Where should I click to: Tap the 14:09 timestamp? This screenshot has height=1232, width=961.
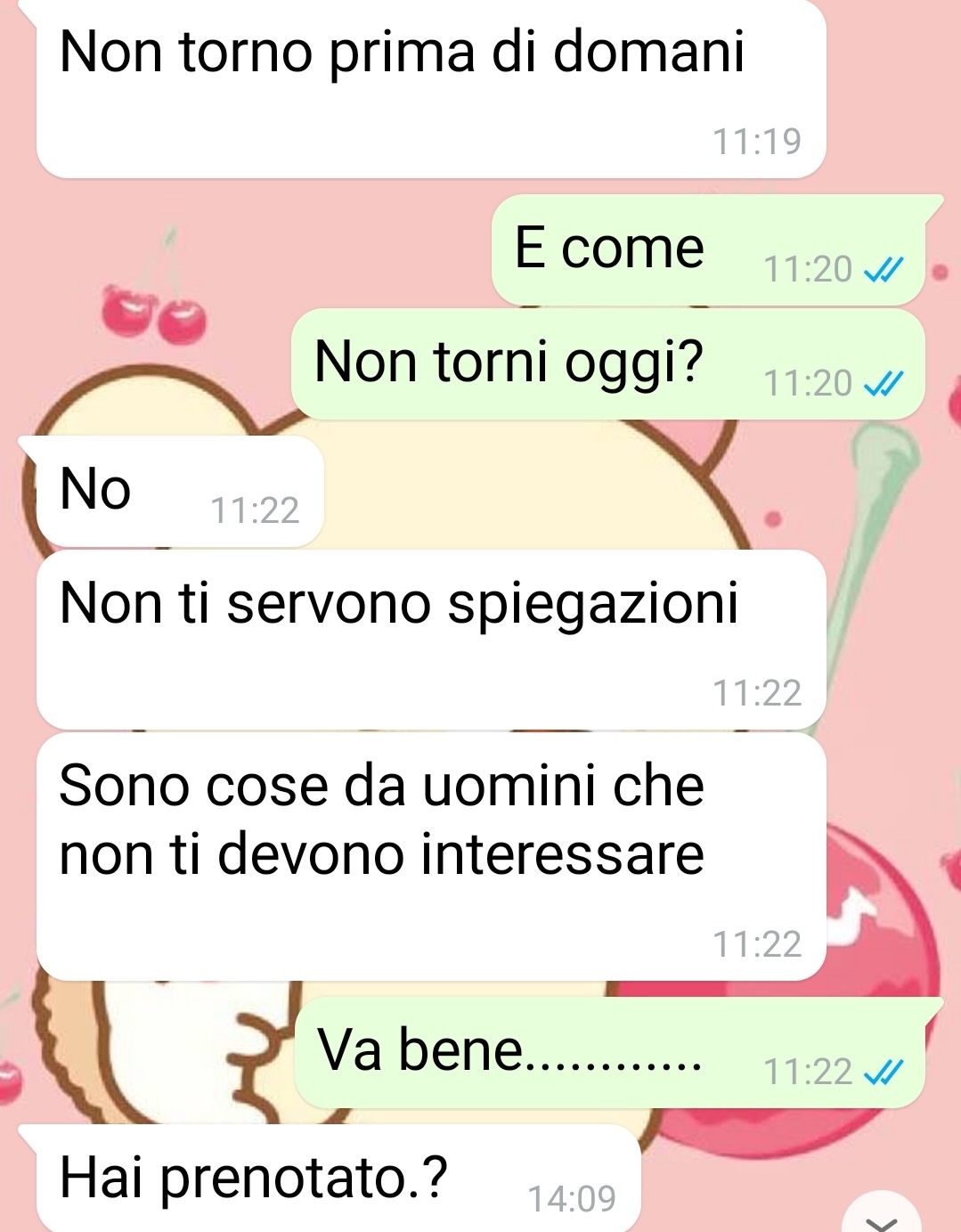(572, 1199)
